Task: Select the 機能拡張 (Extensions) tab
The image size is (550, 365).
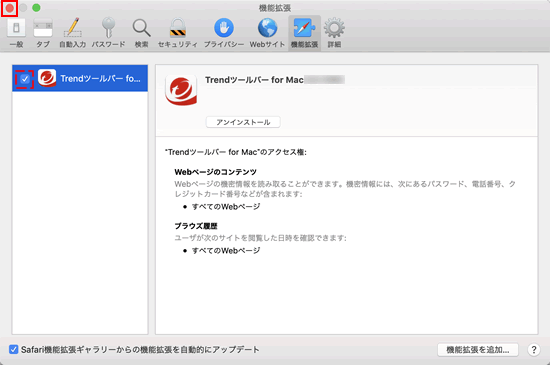Action: (304, 33)
